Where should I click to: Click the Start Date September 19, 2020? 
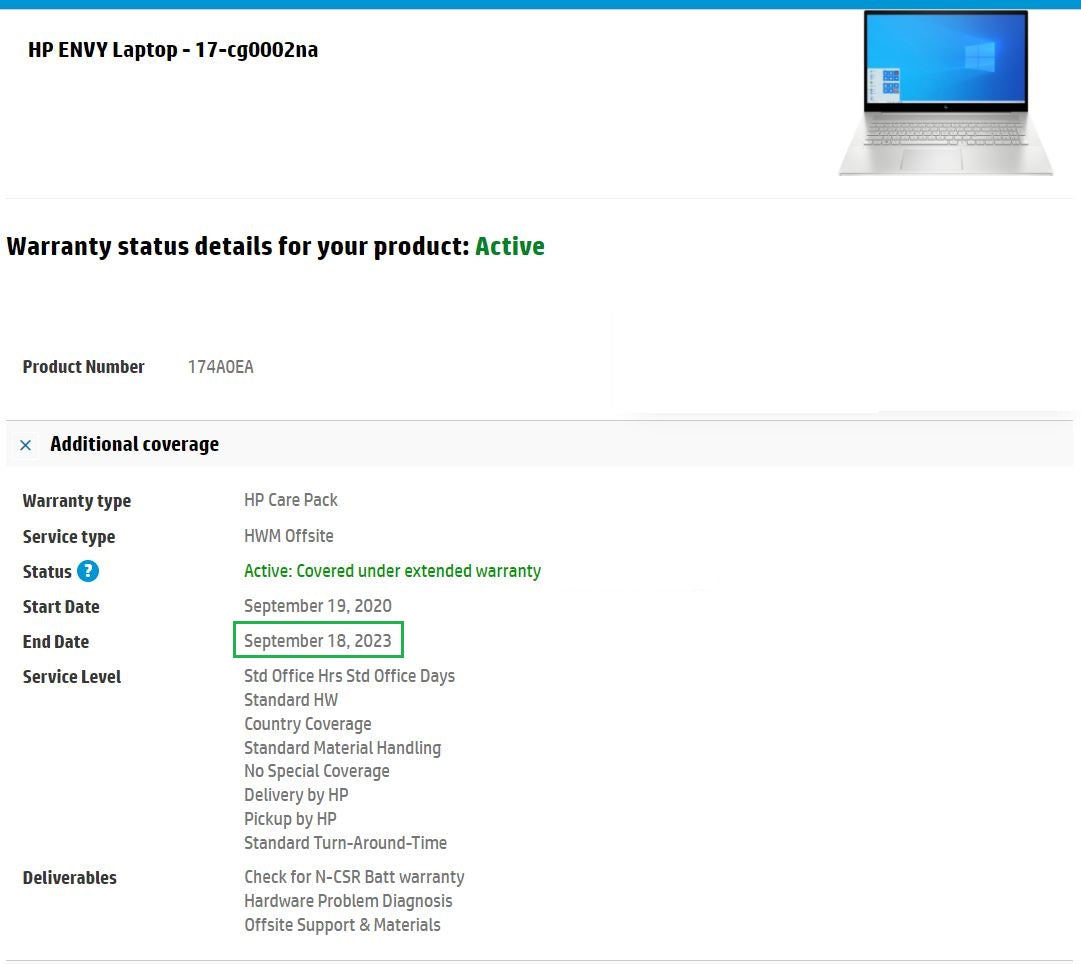point(318,606)
